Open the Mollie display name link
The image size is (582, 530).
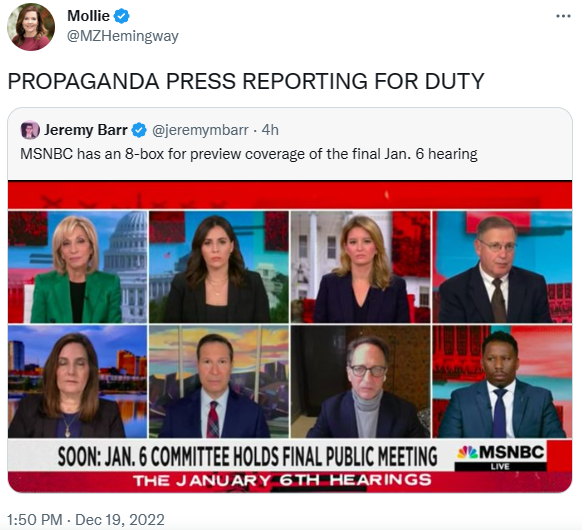click(x=88, y=16)
